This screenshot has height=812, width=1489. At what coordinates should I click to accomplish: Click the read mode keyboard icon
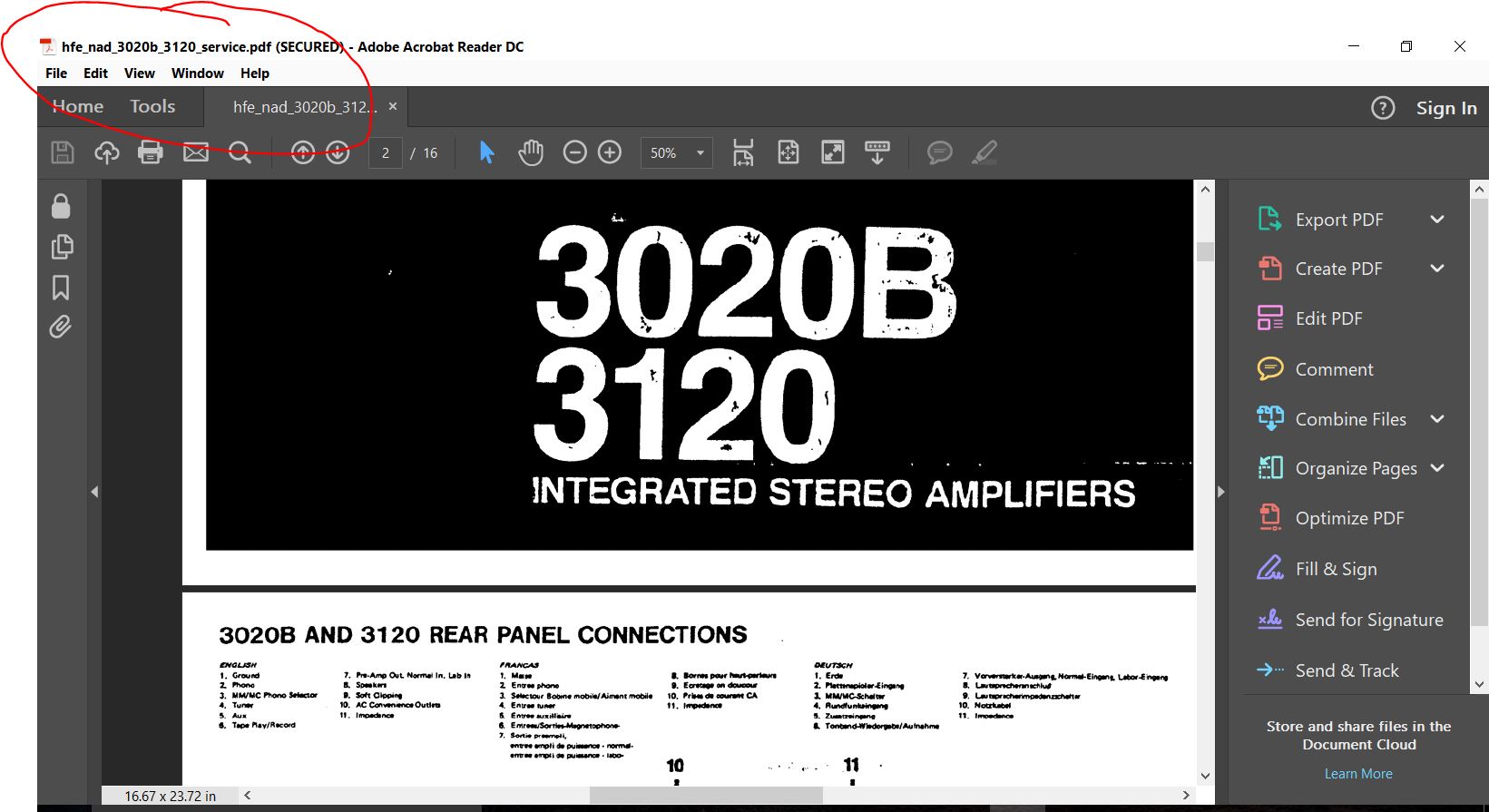877,152
